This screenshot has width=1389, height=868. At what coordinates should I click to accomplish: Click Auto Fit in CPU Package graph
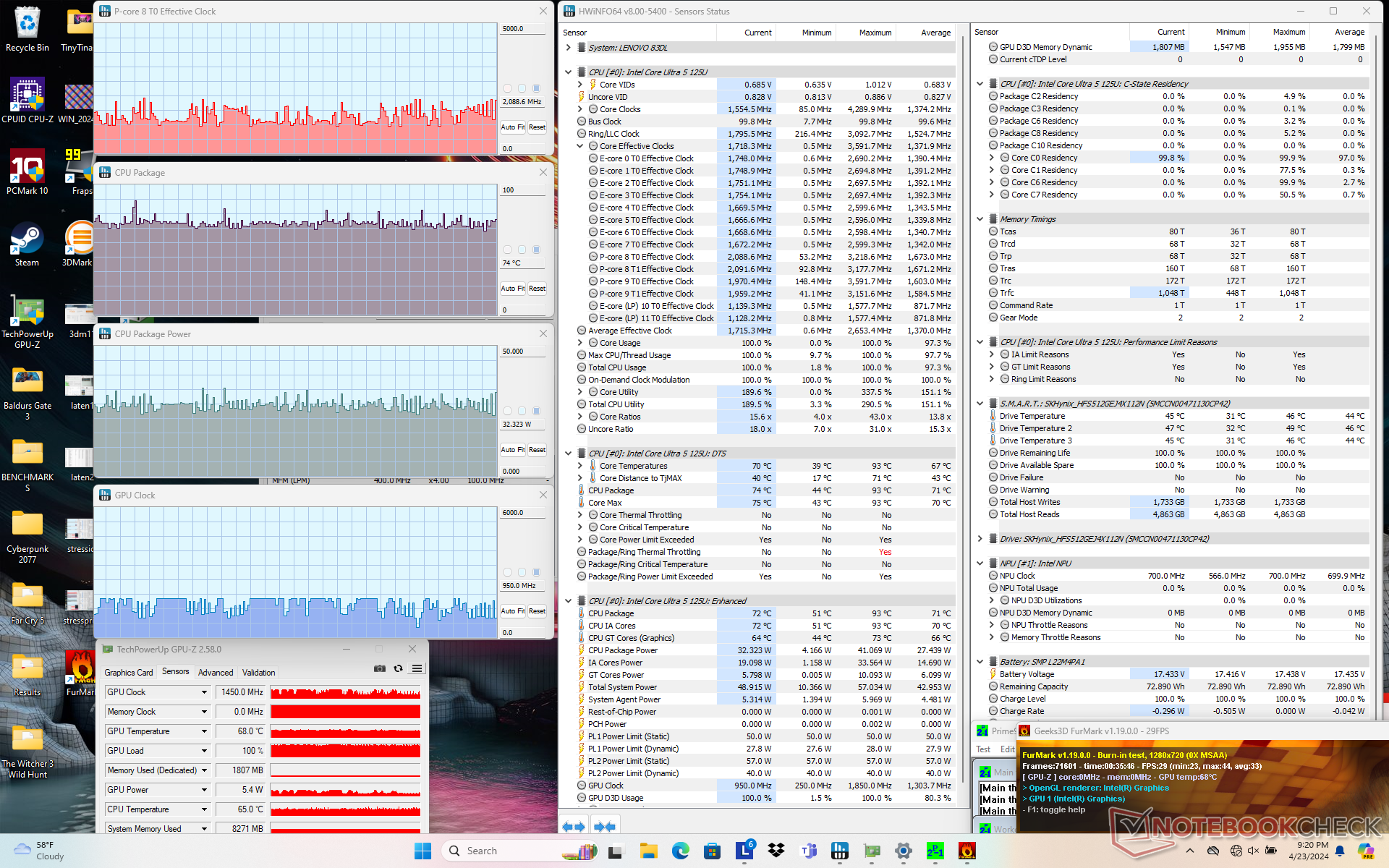pos(512,289)
